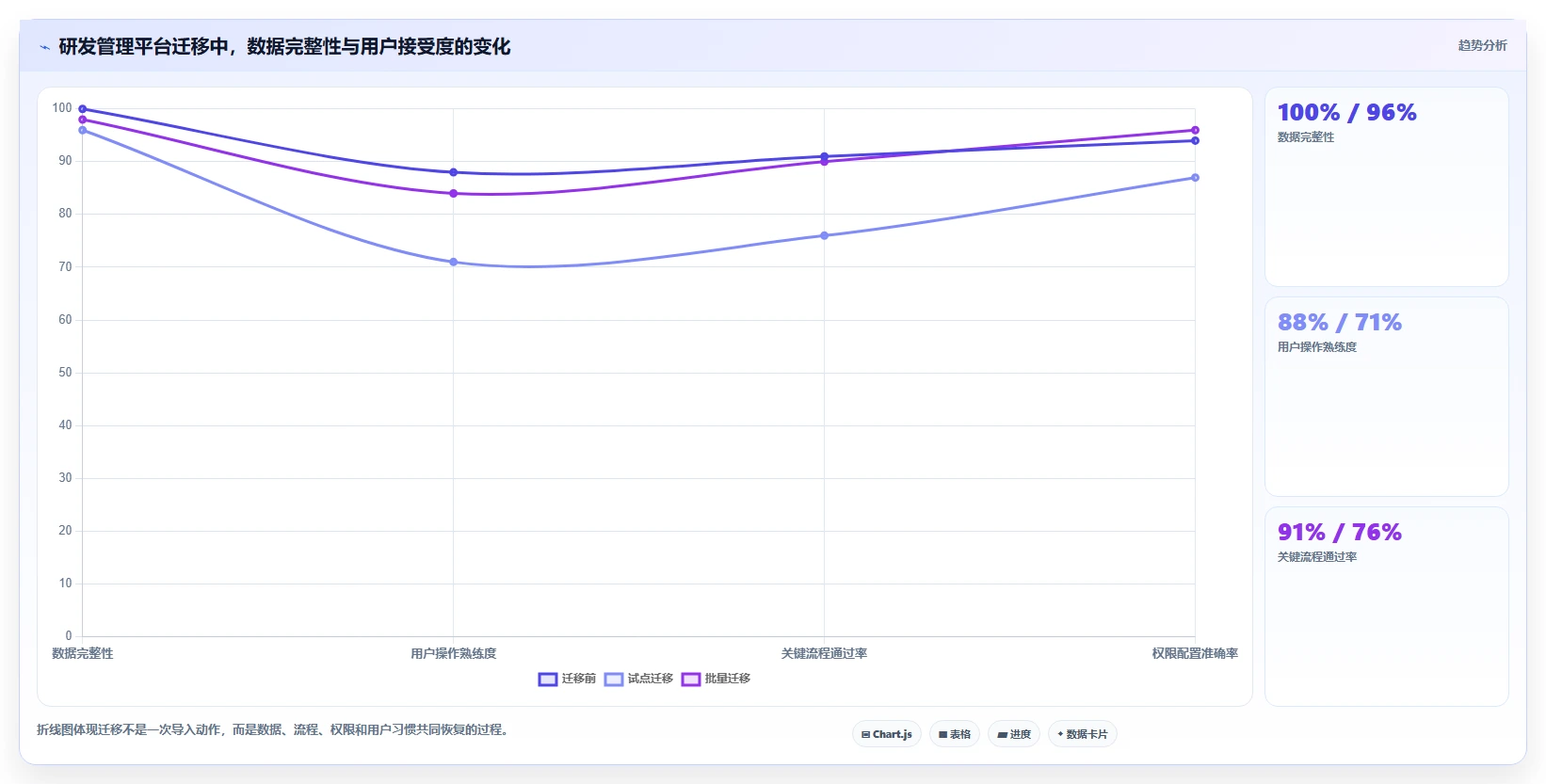This screenshot has height=784, width=1546.
Task: Click the 进度 tag icon
Action: click(1002, 735)
